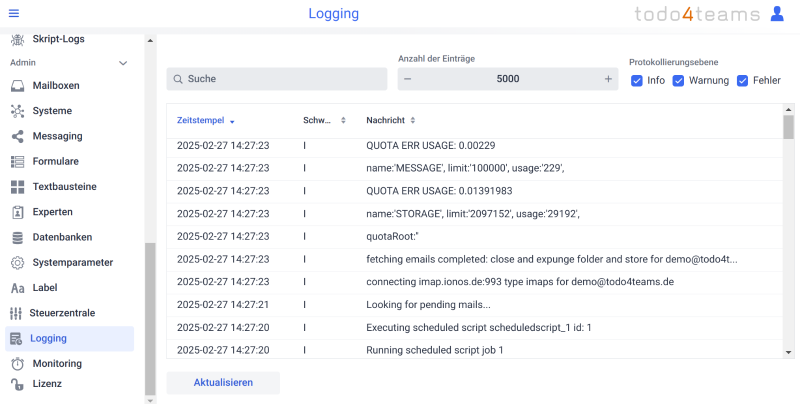Open Experten menu entry

(x=53, y=212)
